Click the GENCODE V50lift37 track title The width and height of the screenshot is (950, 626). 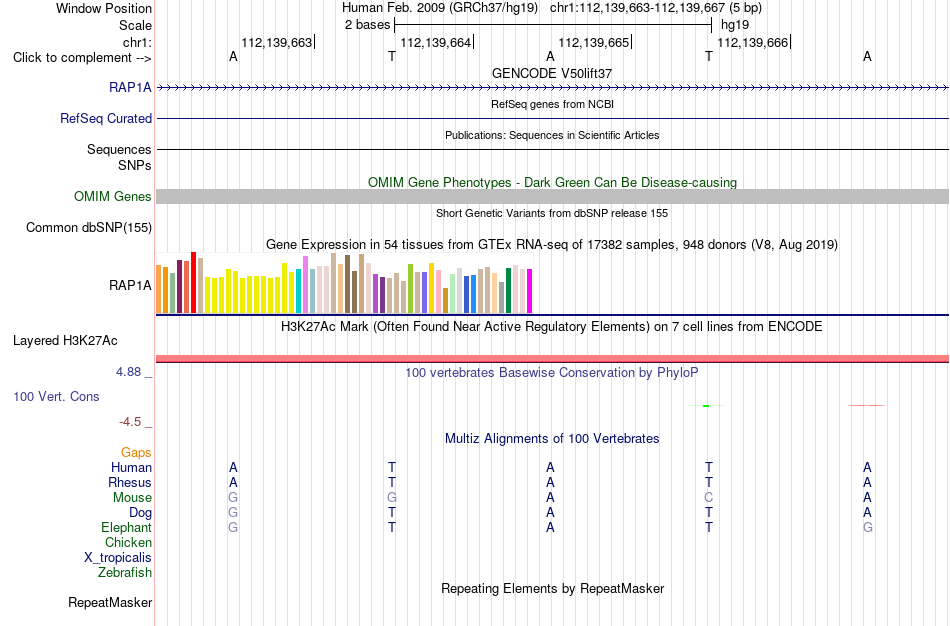pos(552,73)
